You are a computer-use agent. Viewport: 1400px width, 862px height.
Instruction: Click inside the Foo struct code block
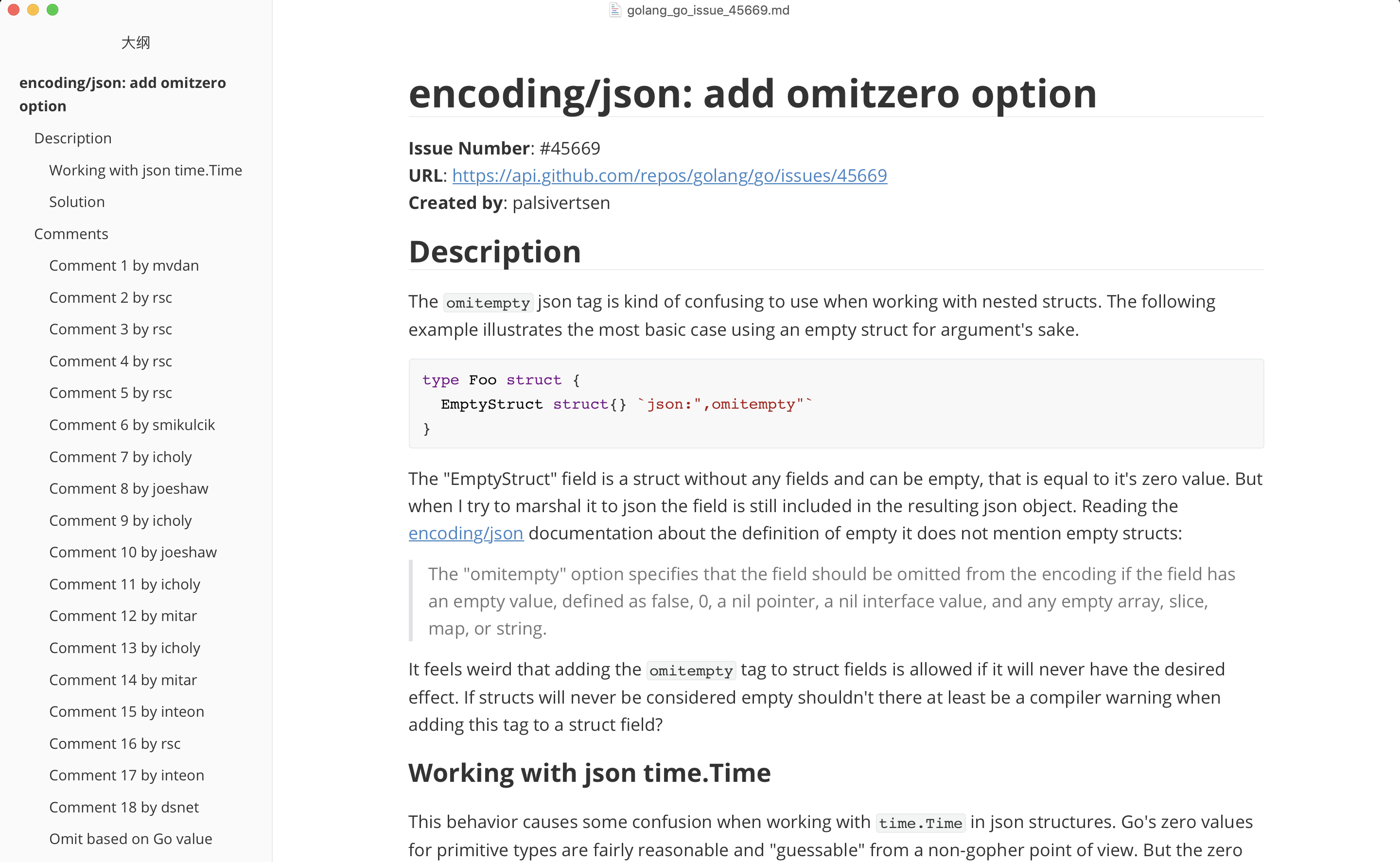tap(836, 404)
